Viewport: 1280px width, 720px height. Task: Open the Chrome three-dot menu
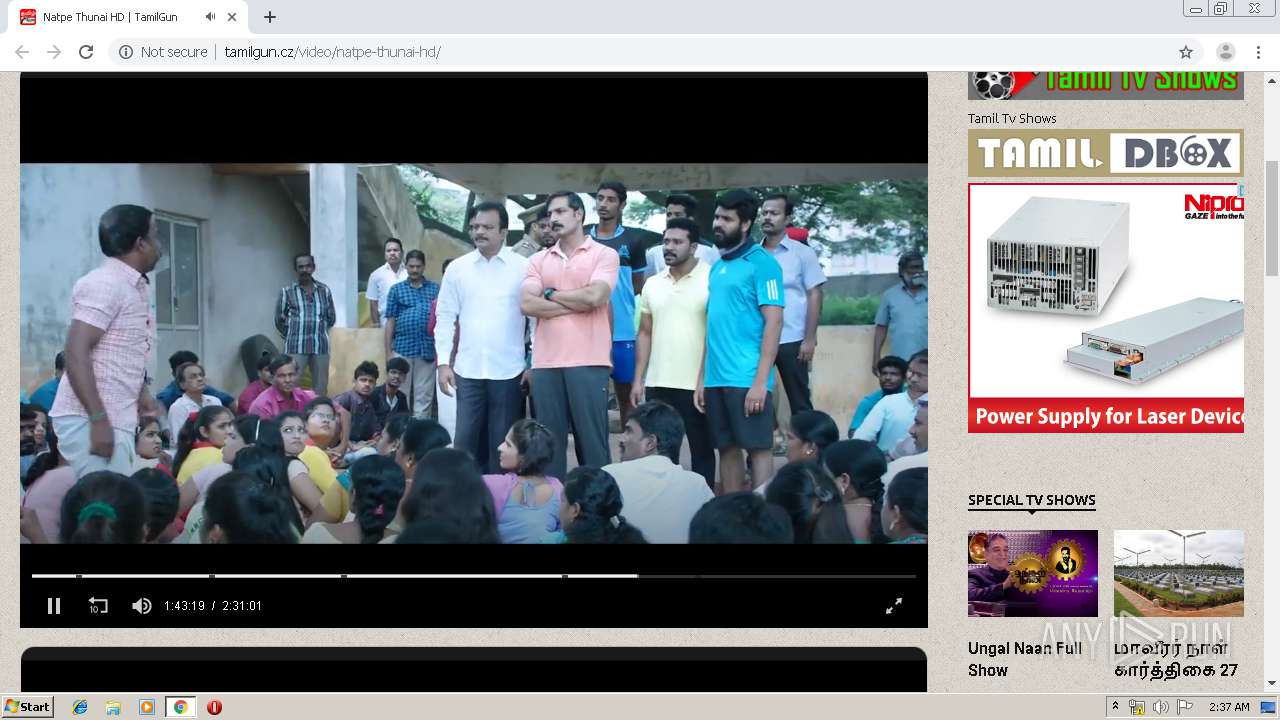(x=1258, y=52)
